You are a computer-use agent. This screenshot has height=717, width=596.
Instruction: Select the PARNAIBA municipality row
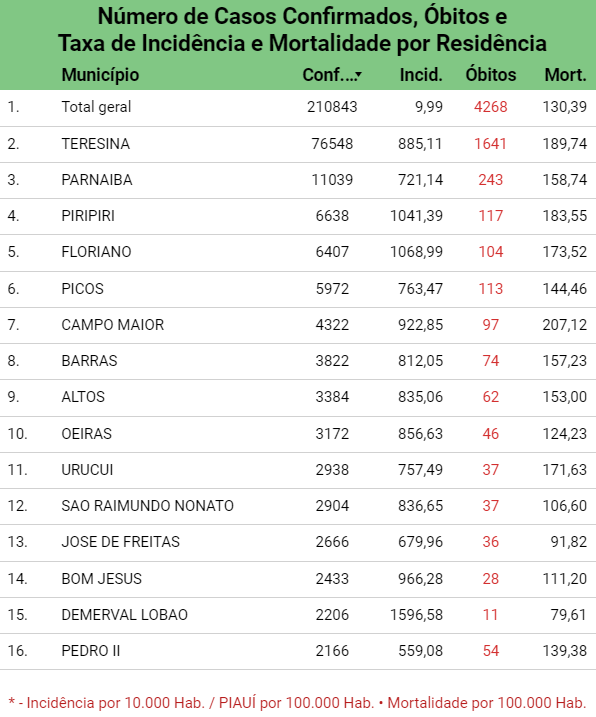tap(298, 180)
